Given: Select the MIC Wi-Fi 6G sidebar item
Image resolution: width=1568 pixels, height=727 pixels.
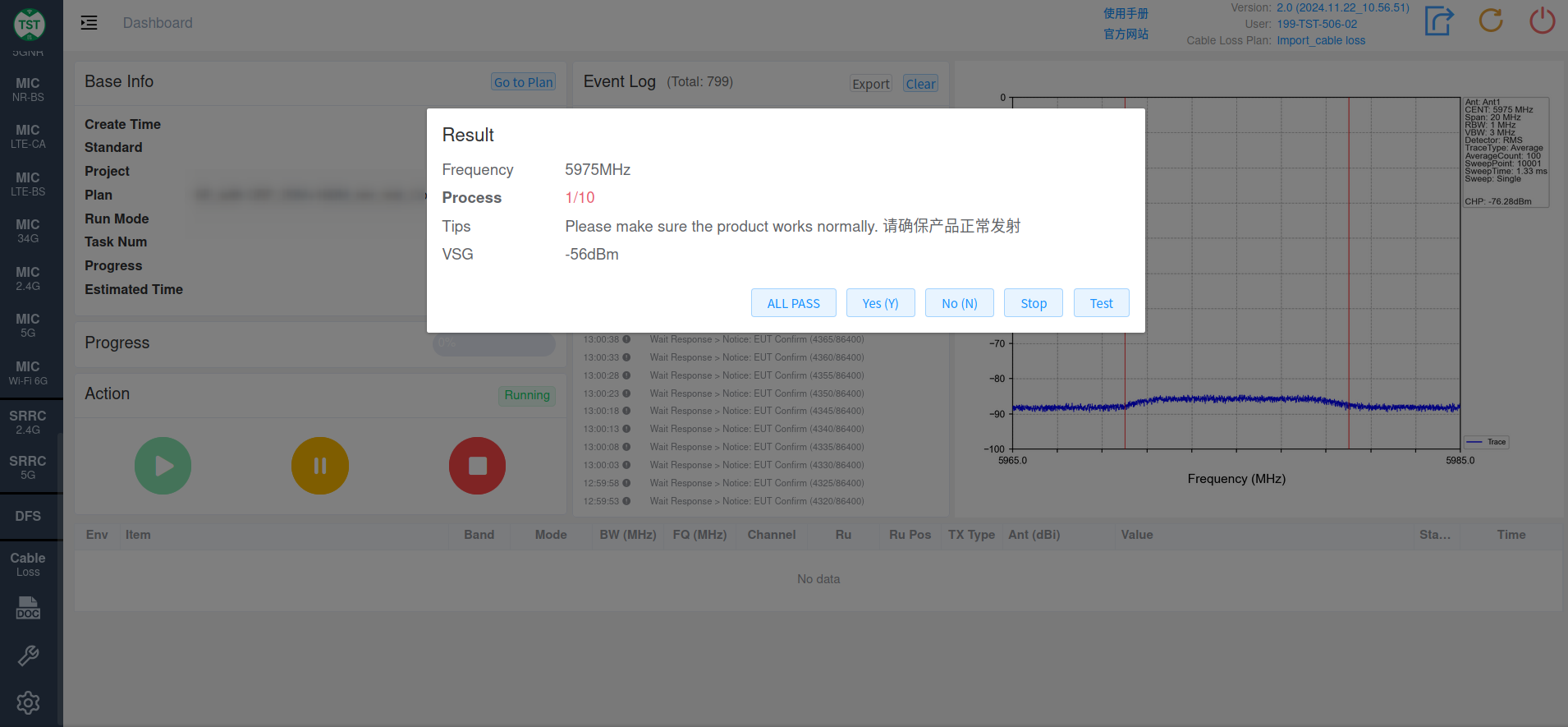Looking at the screenshot, I should click(28, 373).
